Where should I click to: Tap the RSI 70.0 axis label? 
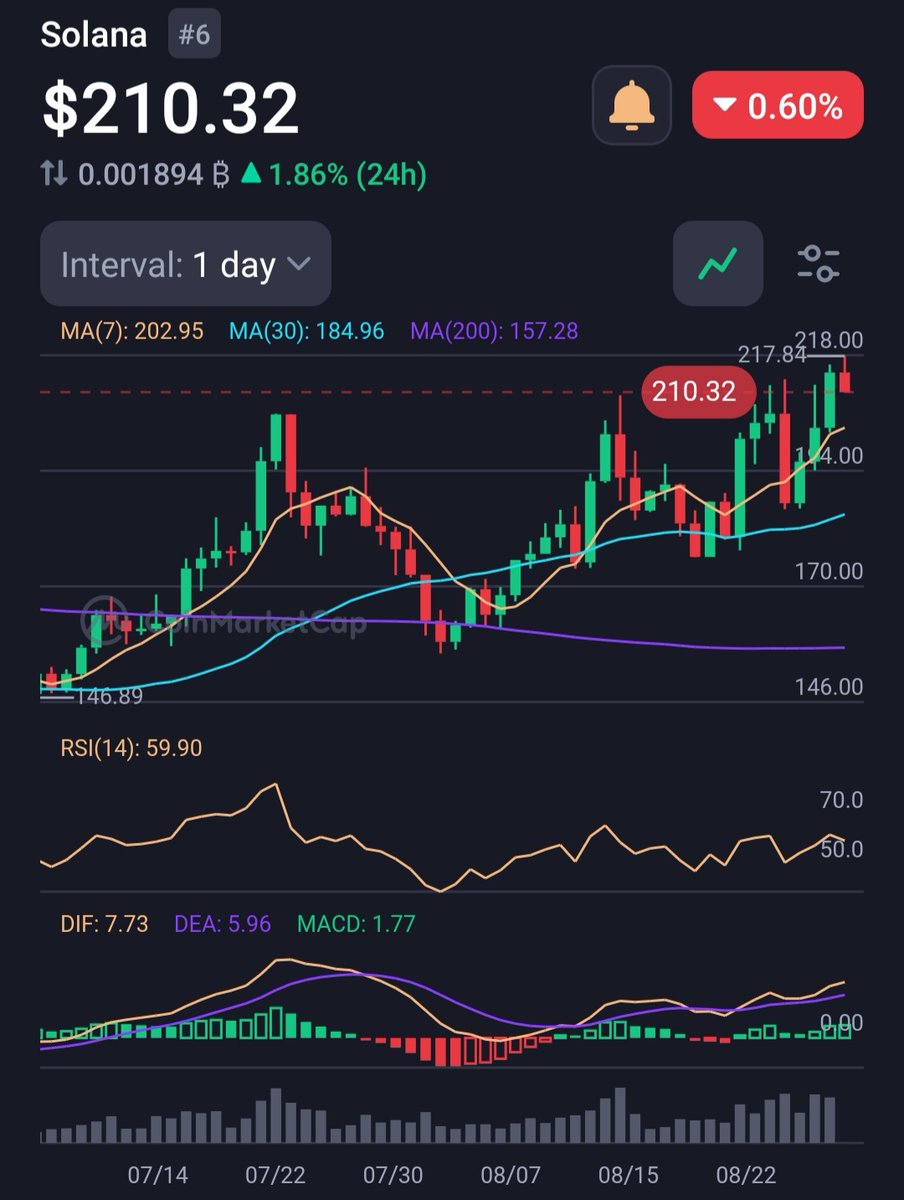pyautogui.click(x=841, y=800)
